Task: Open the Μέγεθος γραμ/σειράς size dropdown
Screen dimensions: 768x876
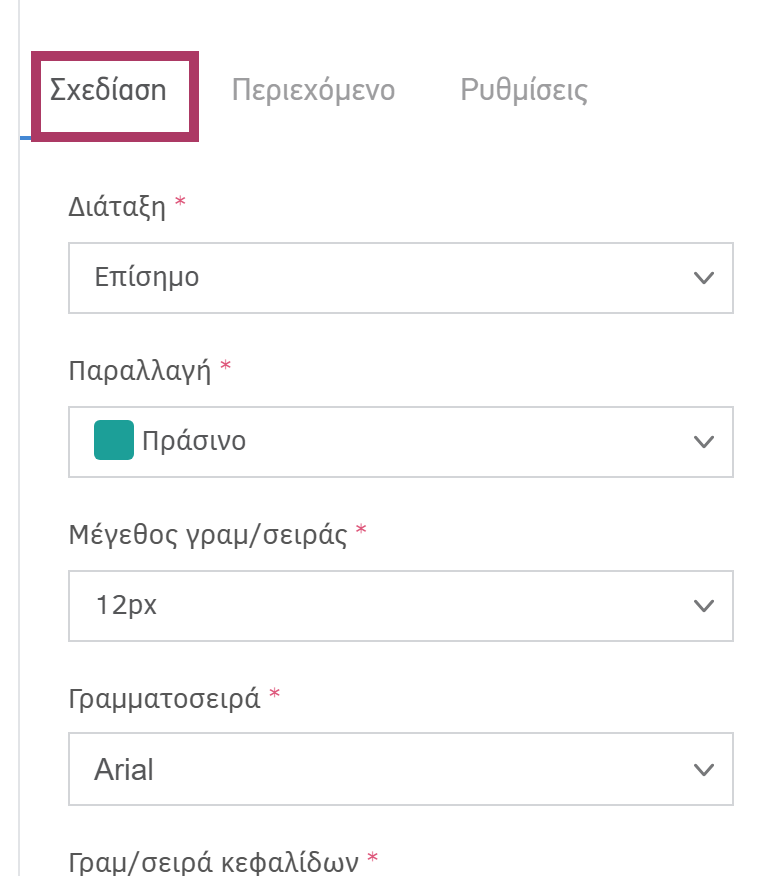Action: [400, 606]
